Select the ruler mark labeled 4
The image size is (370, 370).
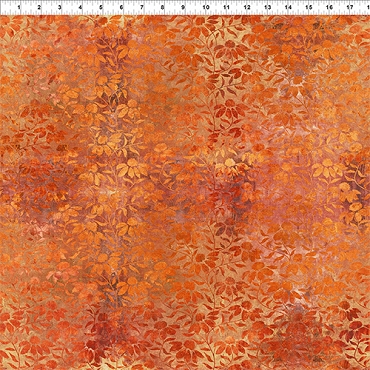pos(80,7)
